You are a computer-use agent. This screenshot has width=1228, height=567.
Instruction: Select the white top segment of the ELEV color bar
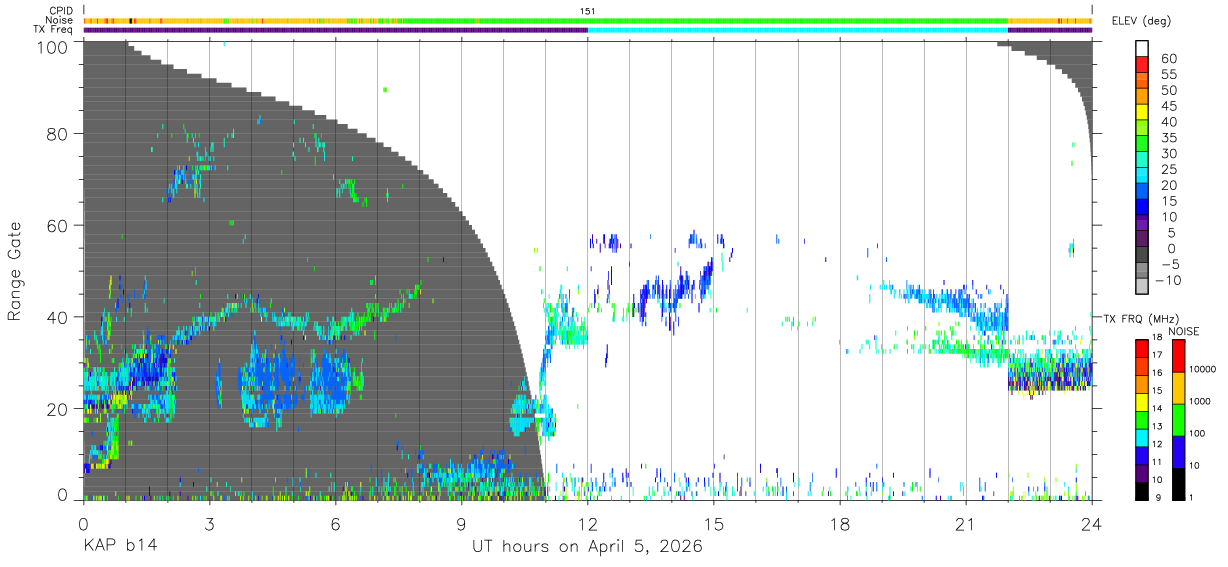1142,48
